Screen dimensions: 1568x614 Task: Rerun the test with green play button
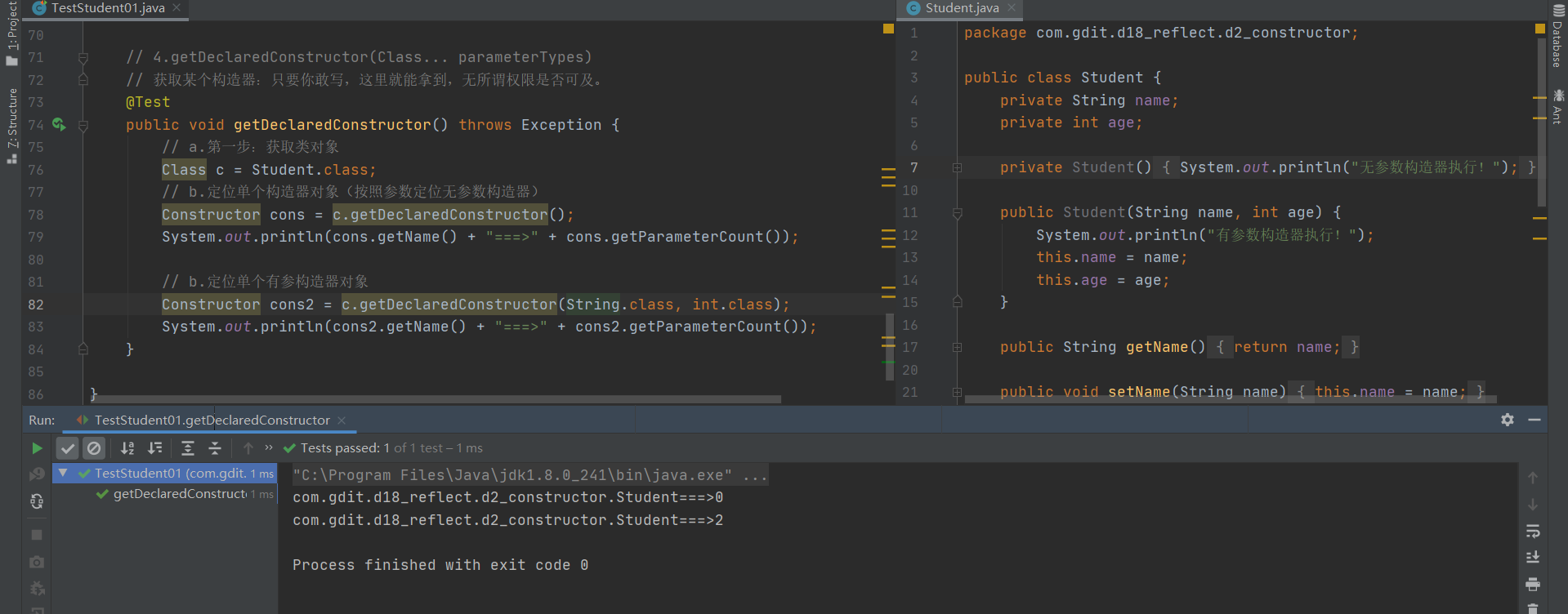click(x=37, y=448)
